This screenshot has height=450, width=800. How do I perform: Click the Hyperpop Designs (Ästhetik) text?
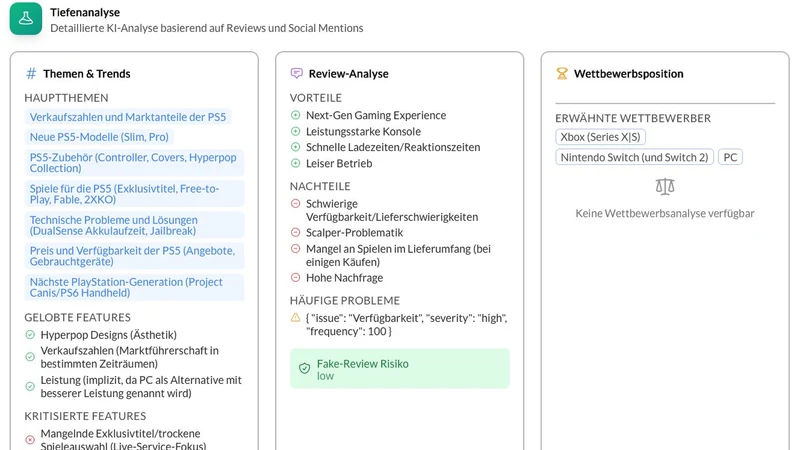[109, 335]
